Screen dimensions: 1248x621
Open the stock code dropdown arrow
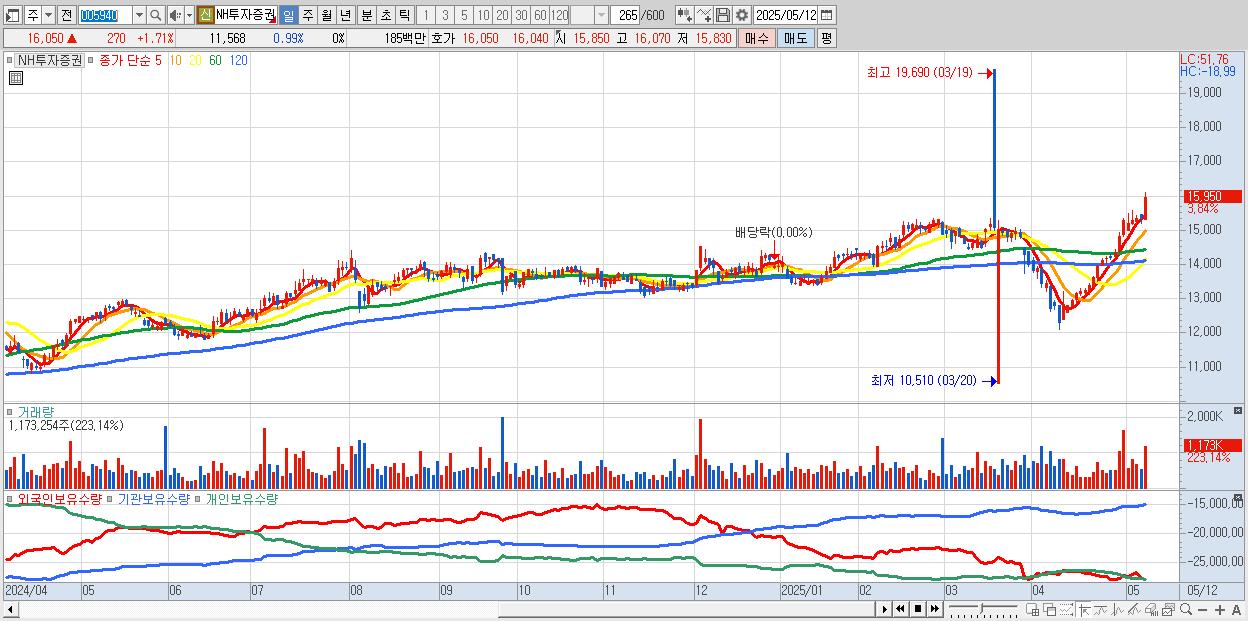point(138,15)
